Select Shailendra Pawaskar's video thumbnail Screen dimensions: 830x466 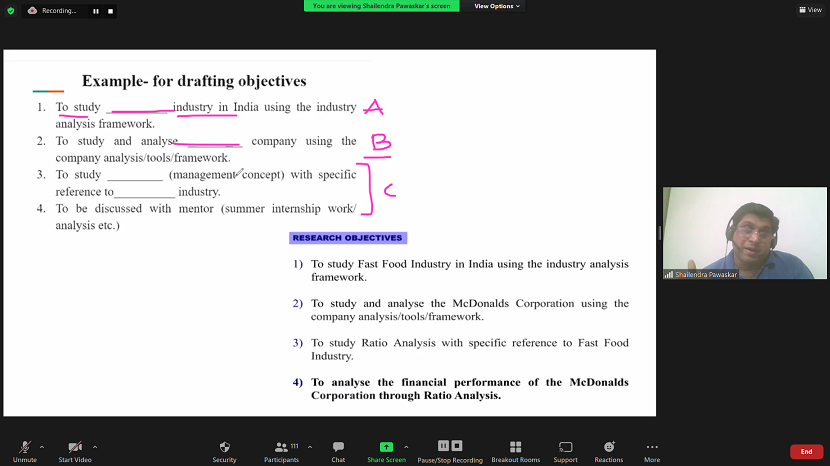[744, 233]
